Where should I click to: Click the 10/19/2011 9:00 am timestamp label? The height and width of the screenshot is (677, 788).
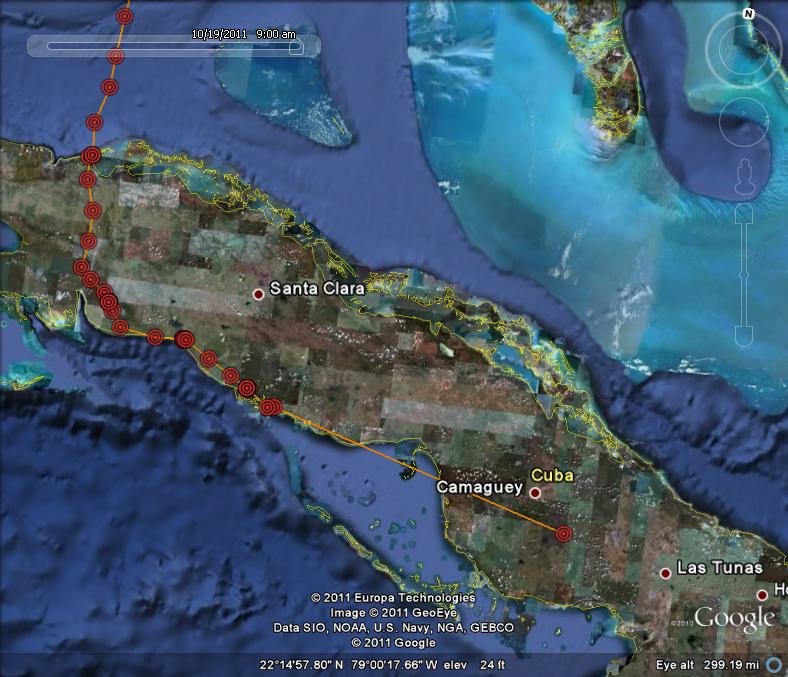pyautogui.click(x=243, y=33)
